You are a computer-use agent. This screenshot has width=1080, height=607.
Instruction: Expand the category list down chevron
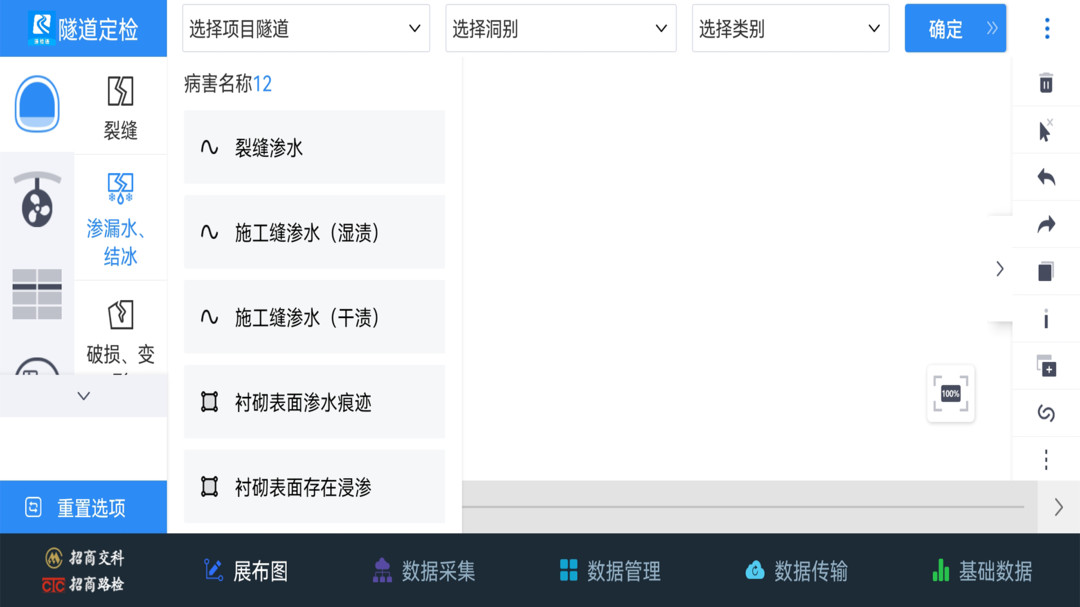pos(84,396)
